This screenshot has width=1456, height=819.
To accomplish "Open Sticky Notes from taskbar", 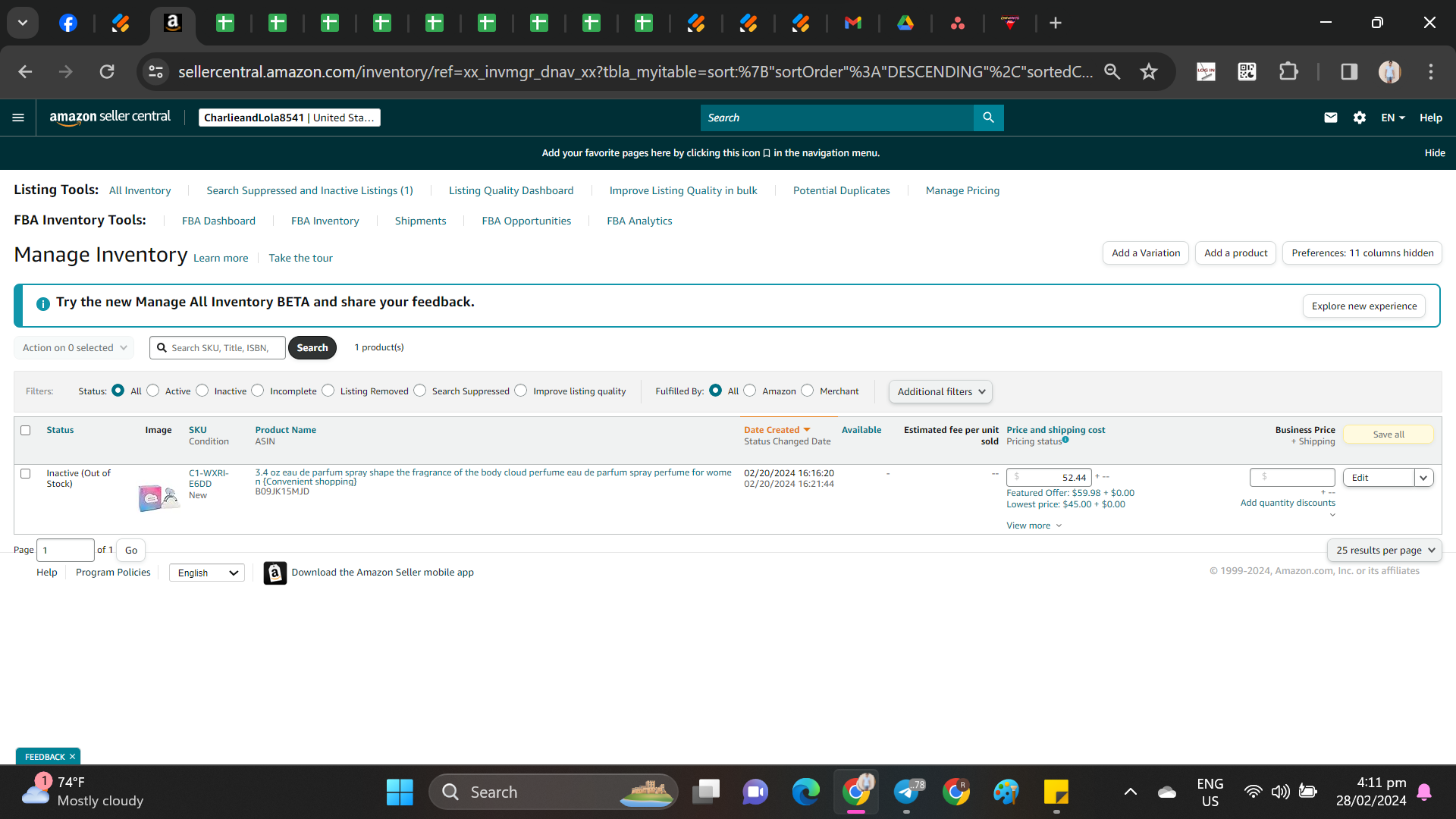I will pyautogui.click(x=1056, y=792).
